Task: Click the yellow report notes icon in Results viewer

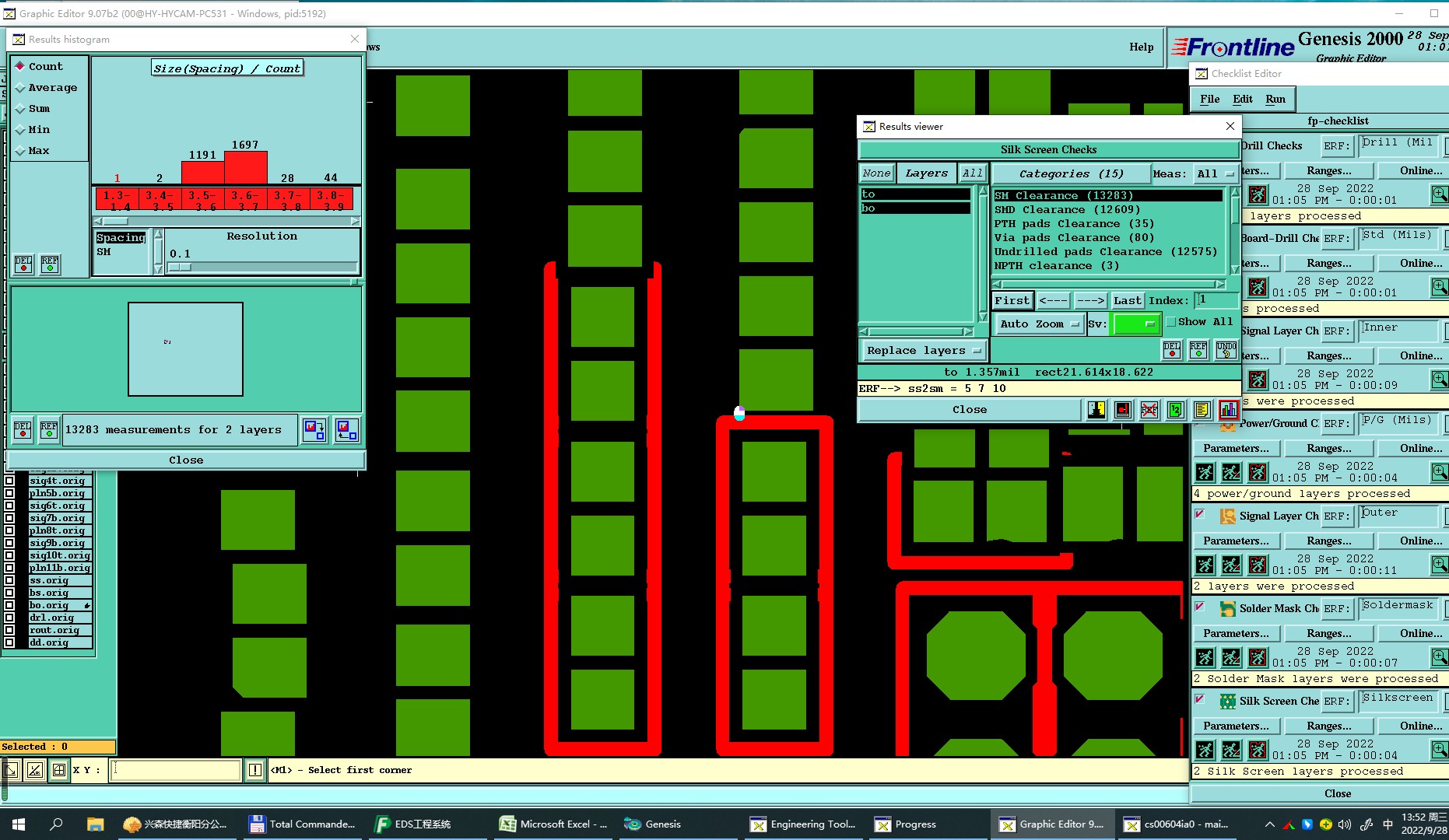Action: [1202, 410]
